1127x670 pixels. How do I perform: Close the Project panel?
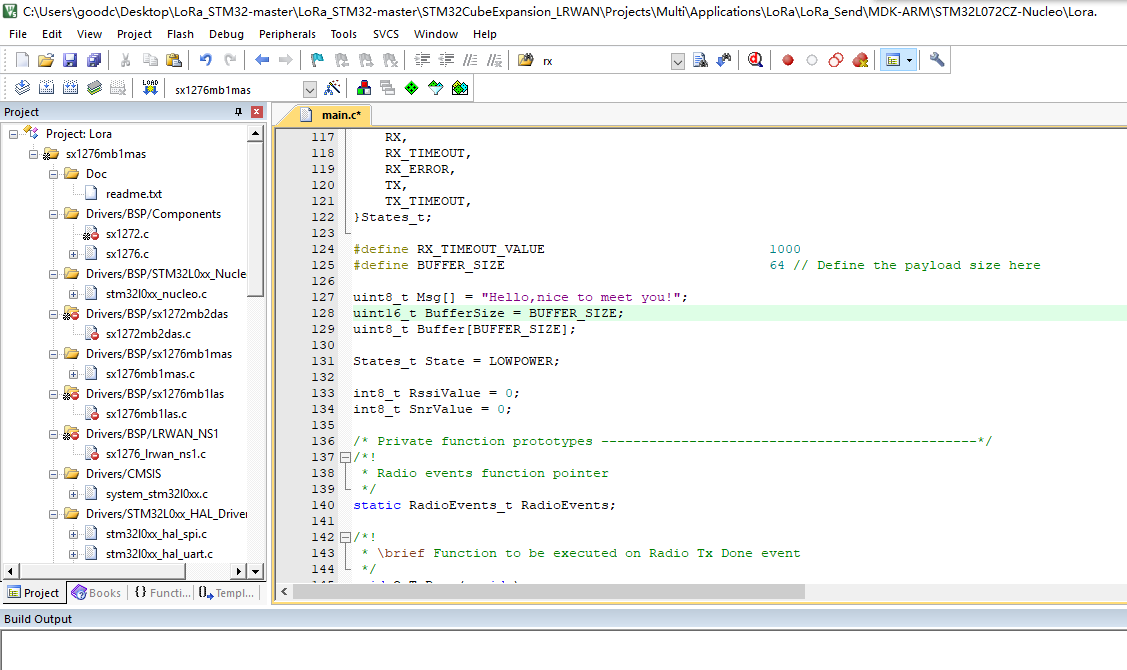(x=257, y=111)
